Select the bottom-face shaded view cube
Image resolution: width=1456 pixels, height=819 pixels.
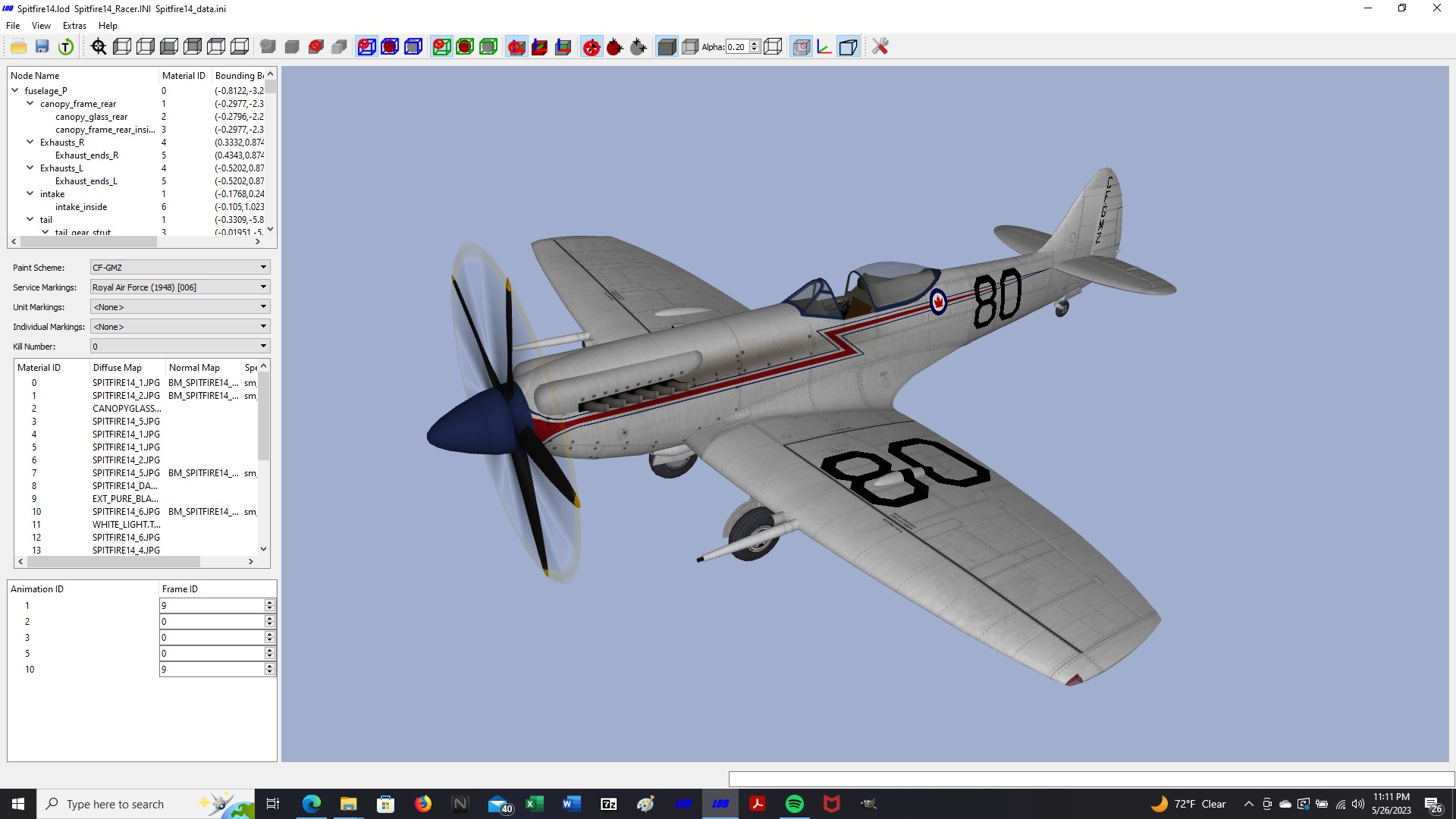(240, 47)
